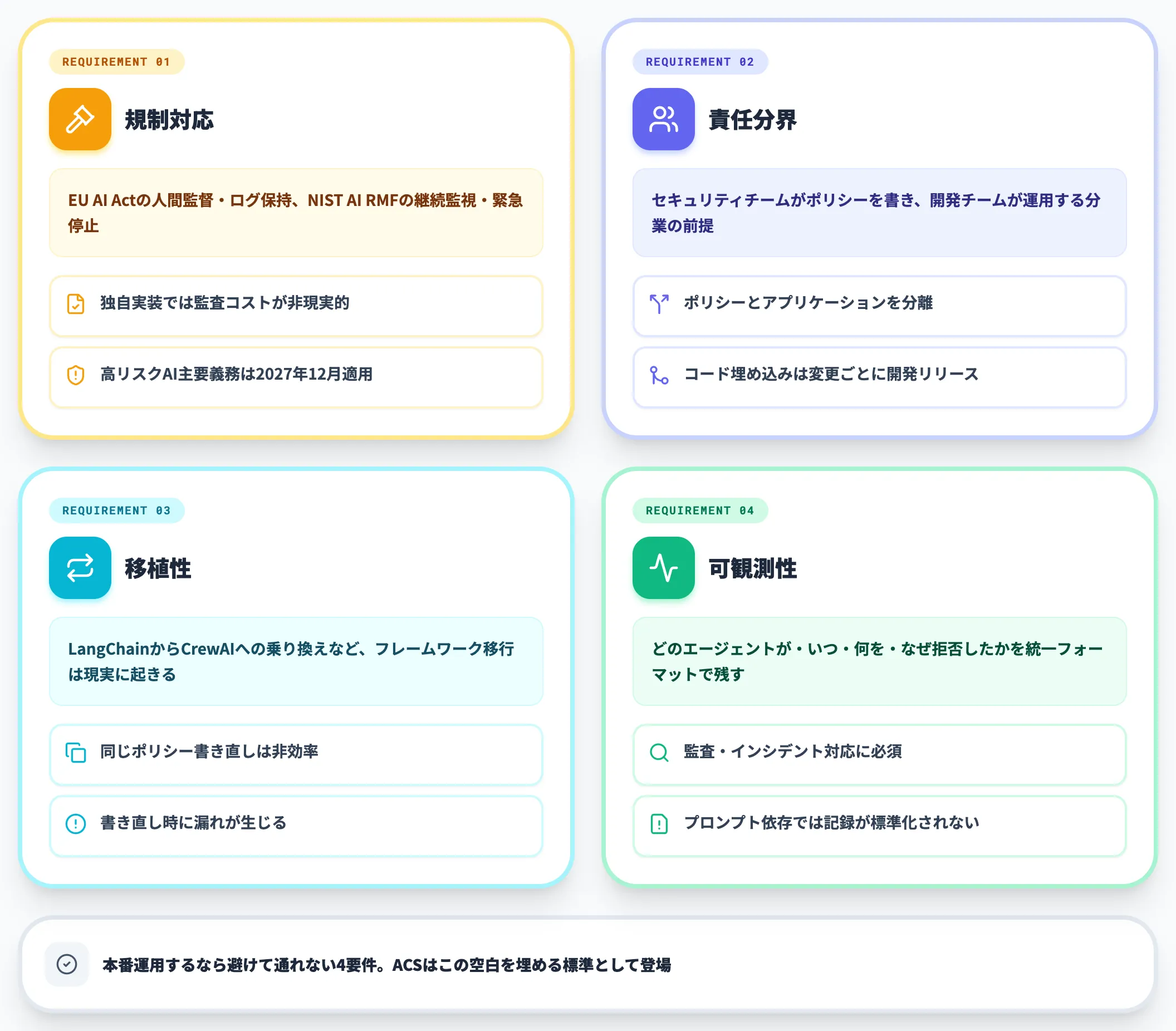Click the shield alert icon next to 高リスクAI主要義務
1176x1031 pixels.
tap(76, 375)
